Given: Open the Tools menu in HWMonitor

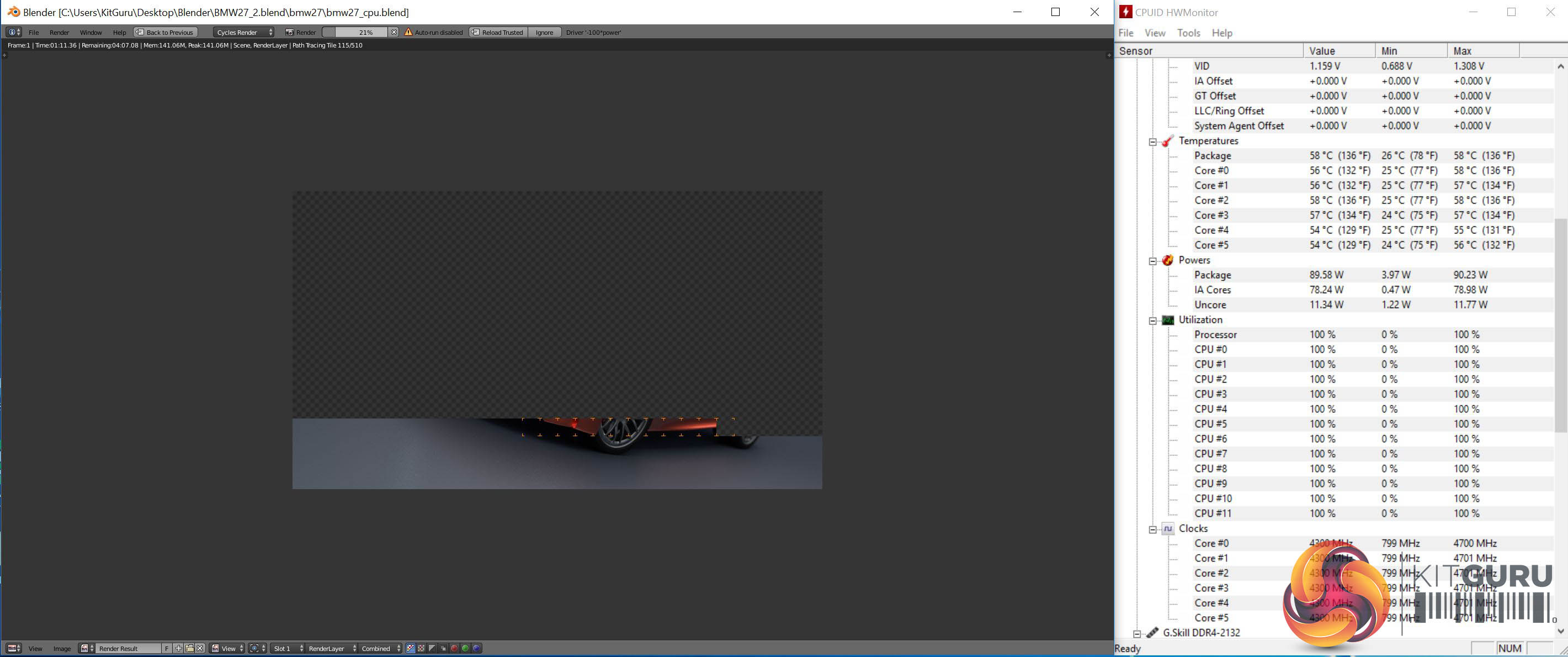Looking at the screenshot, I should pyautogui.click(x=1188, y=33).
